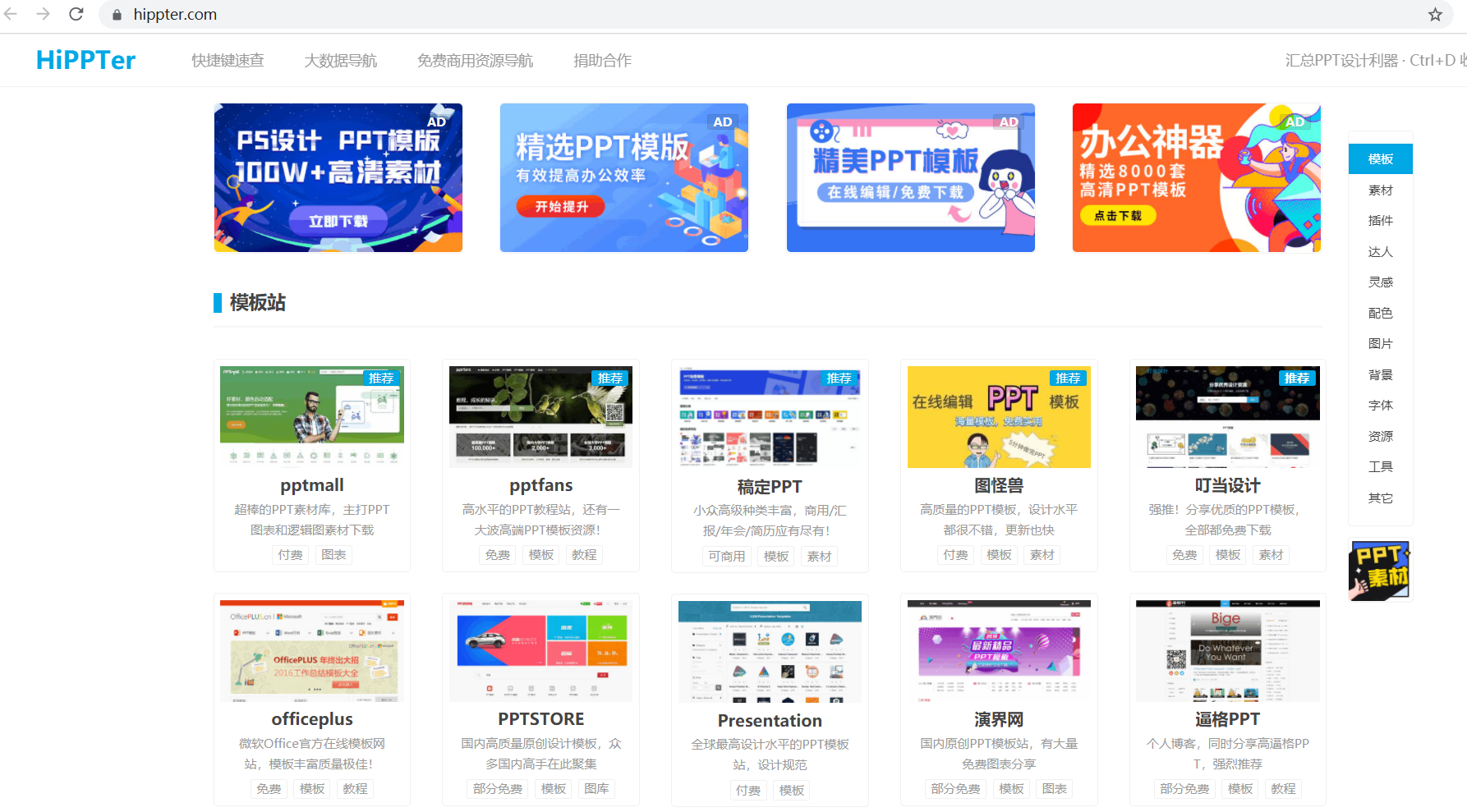This screenshot has width=1467, height=812.
Task: Reload the page with refresh icon
Action: [76, 14]
